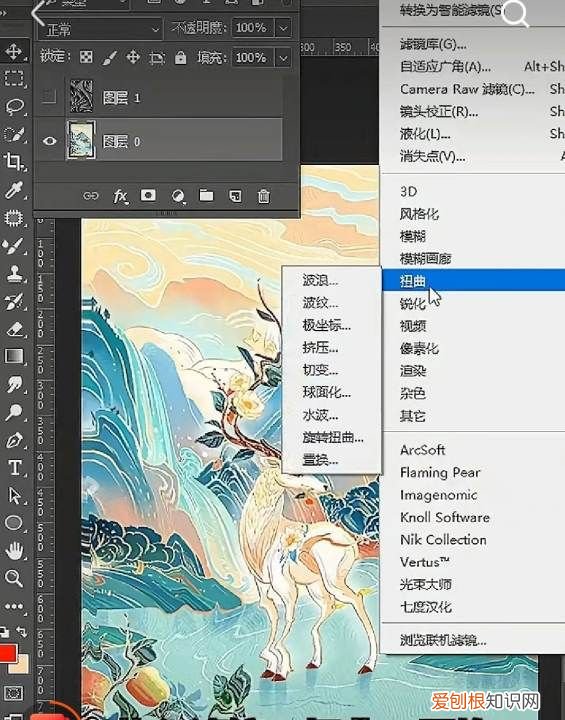Create a new layer
This screenshot has width=565, height=720.
point(235,196)
